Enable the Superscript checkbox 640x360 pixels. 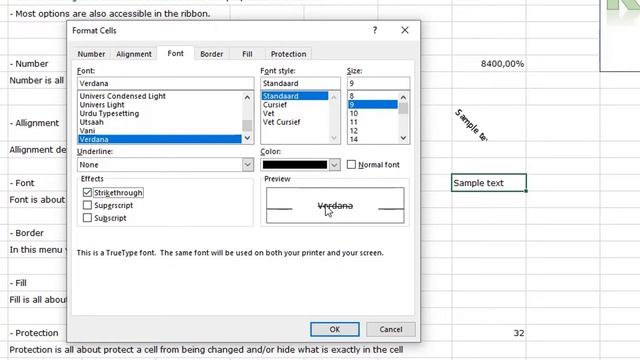[x=87, y=205]
